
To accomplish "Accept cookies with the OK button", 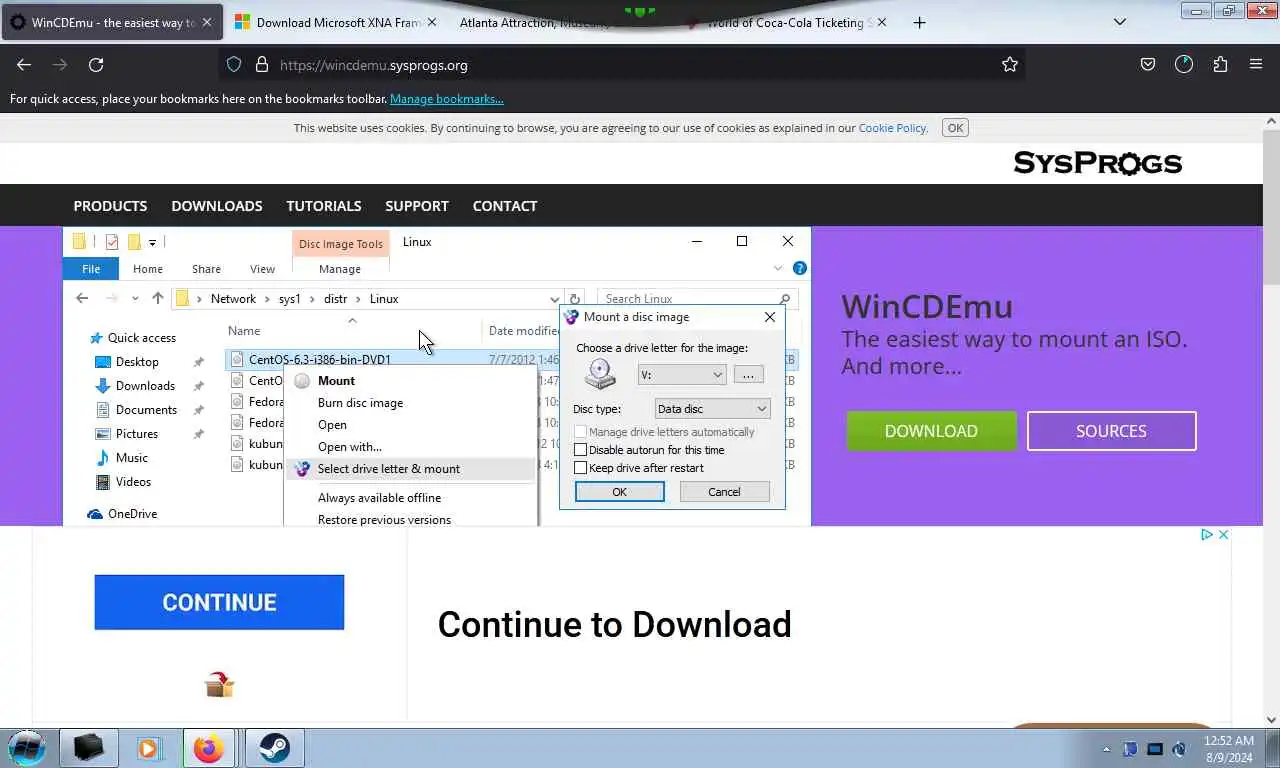I will (x=955, y=128).
